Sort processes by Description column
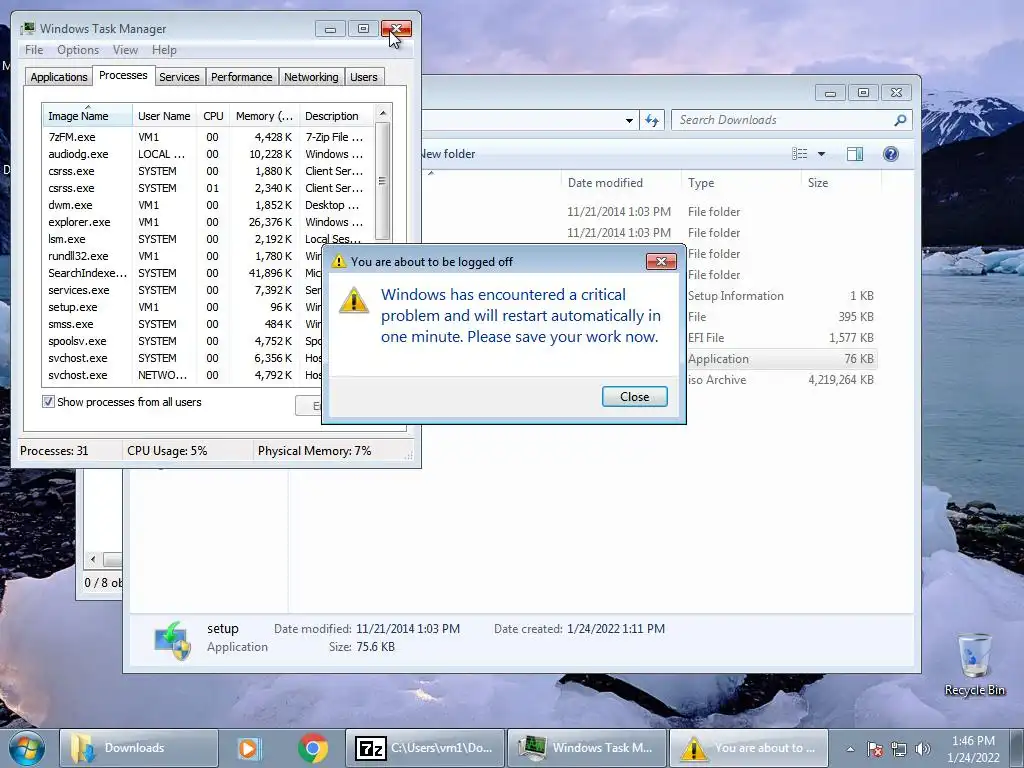 point(336,116)
